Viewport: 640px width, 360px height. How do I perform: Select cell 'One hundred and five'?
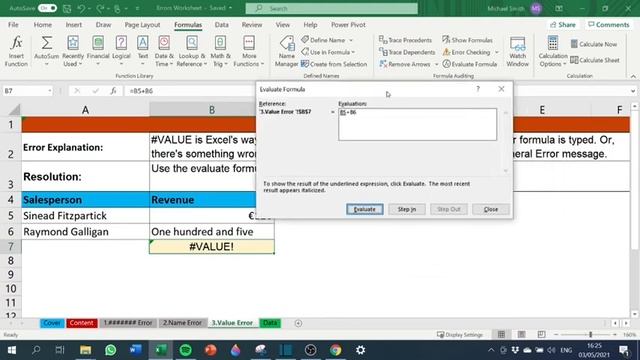[x=211, y=231]
